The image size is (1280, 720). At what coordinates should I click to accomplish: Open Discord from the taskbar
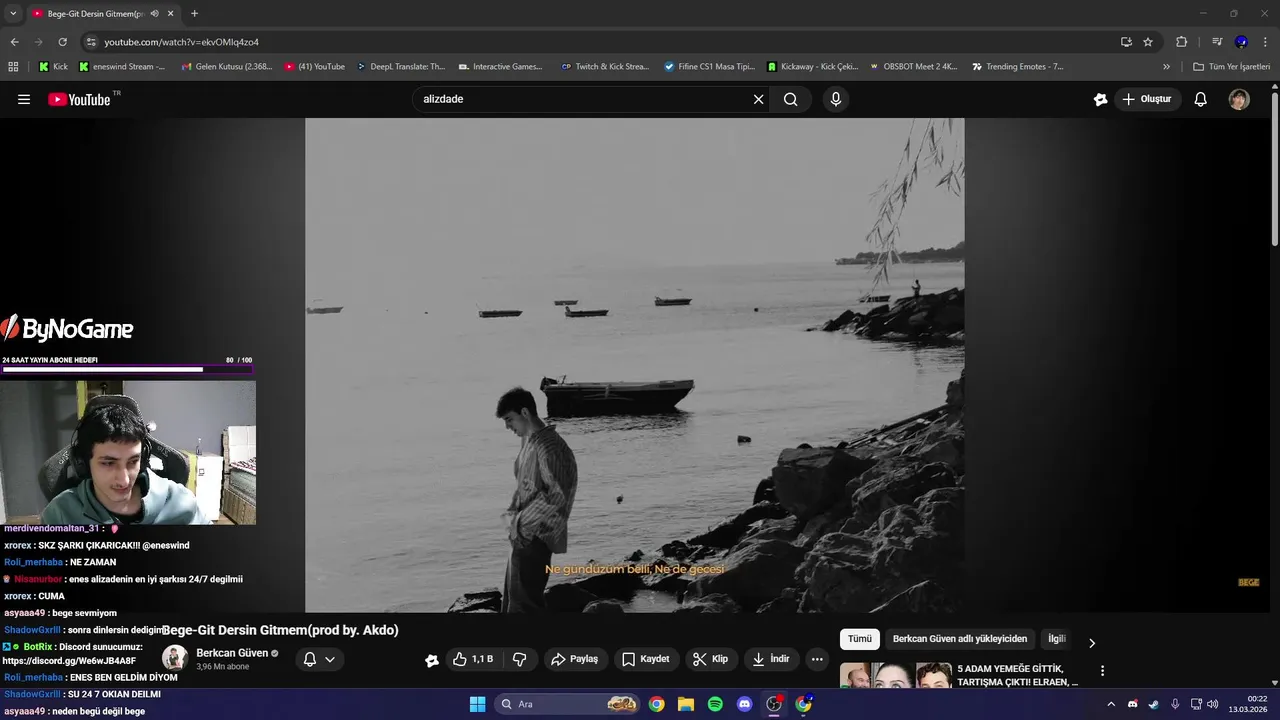click(x=744, y=704)
